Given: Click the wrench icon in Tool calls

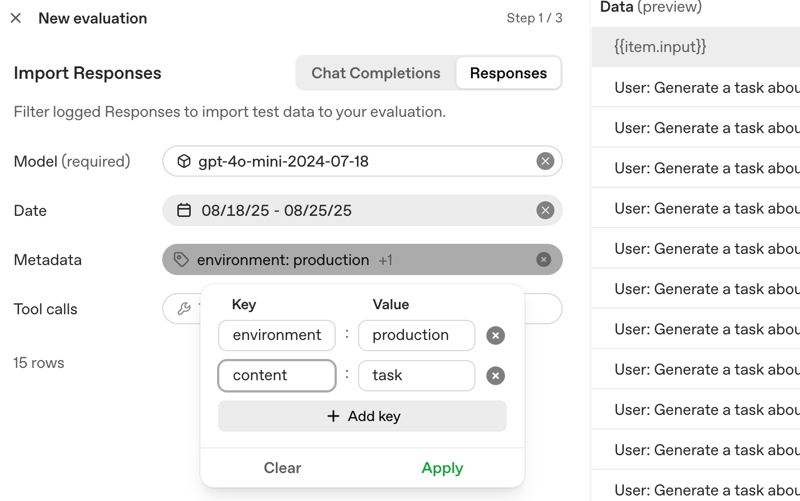Looking at the screenshot, I should pos(184,309).
